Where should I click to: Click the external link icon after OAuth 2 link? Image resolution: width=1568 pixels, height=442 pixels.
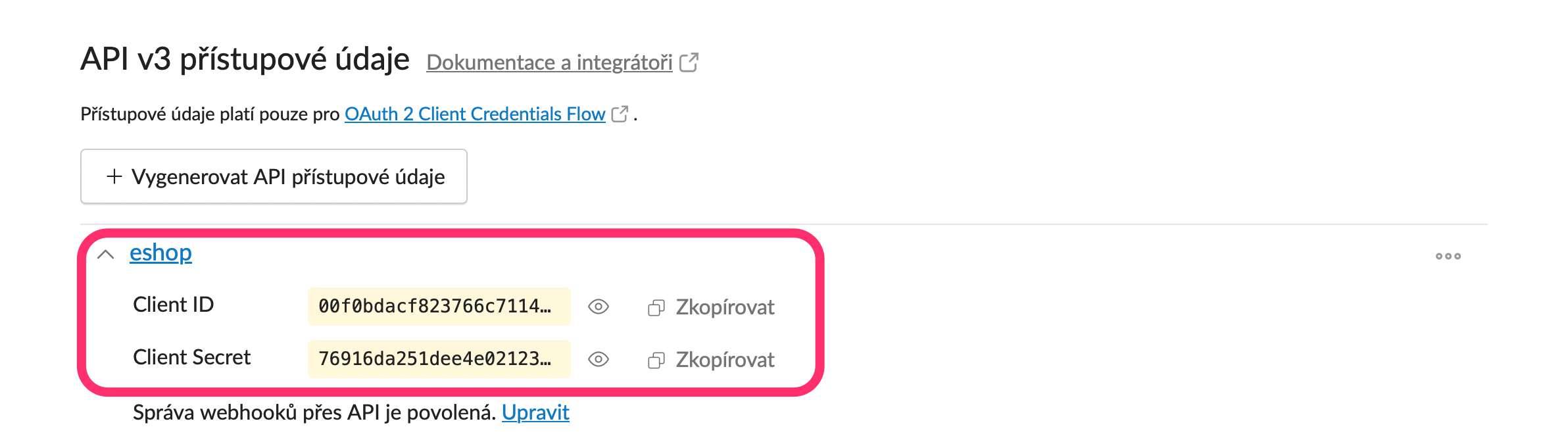620,114
